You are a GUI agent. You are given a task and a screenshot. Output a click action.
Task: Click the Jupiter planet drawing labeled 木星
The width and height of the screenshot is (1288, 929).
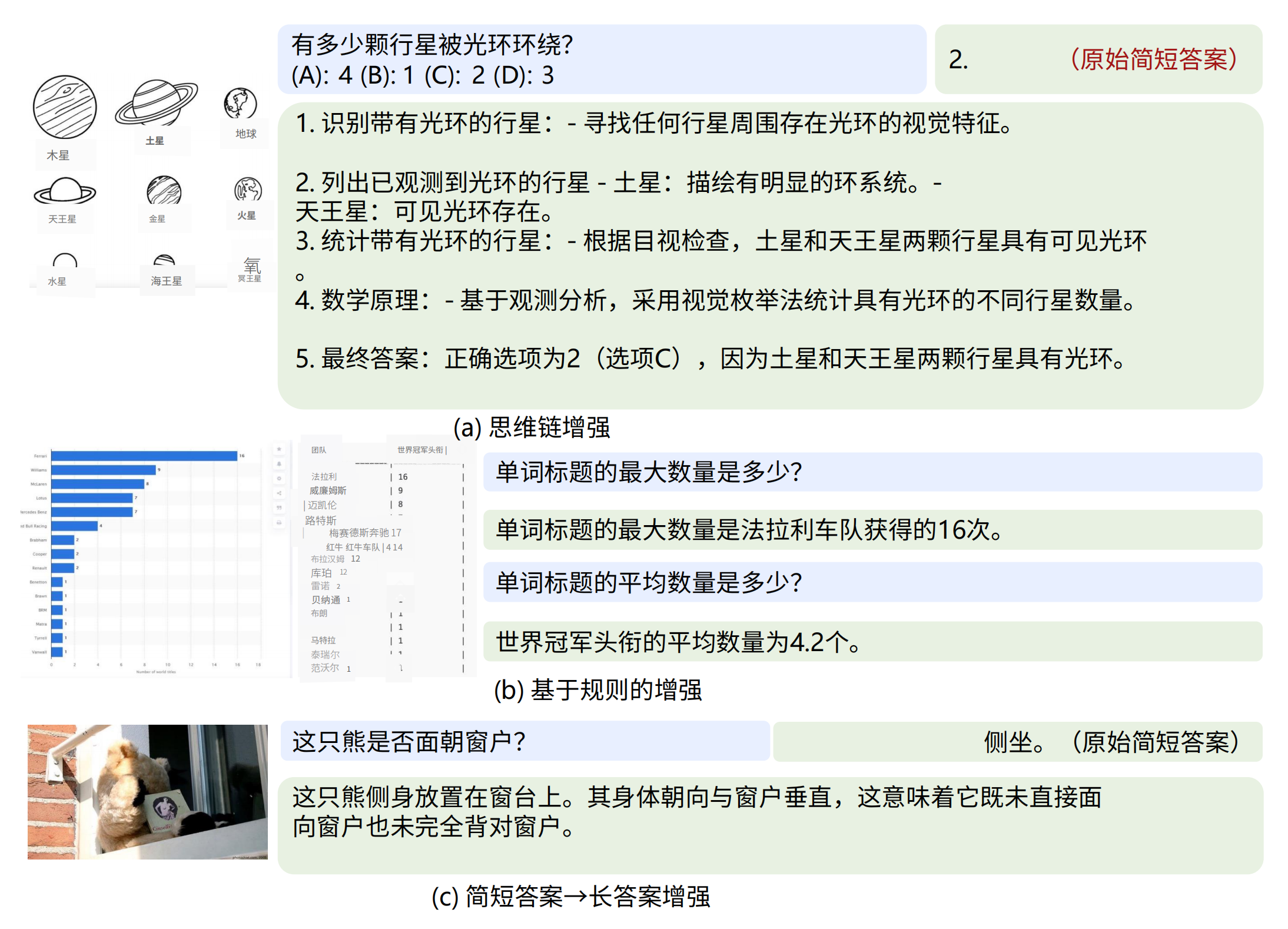tap(64, 107)
